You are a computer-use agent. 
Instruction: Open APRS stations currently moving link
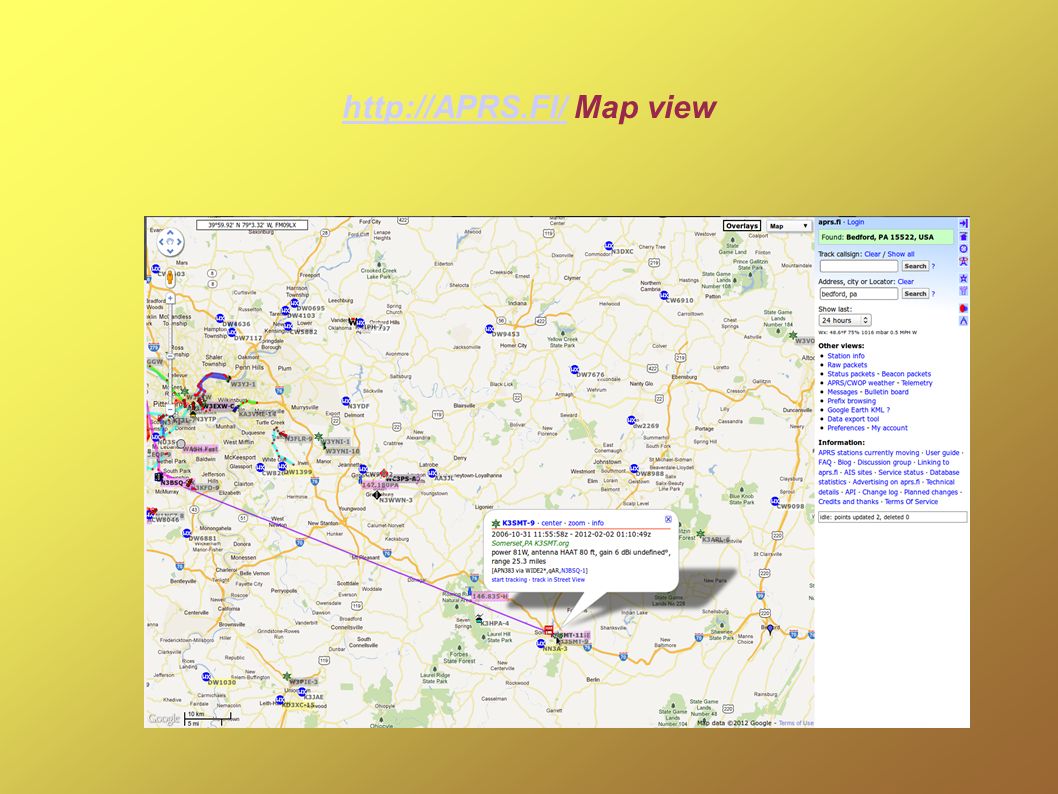pyautogui.click(x=868, y=453)
